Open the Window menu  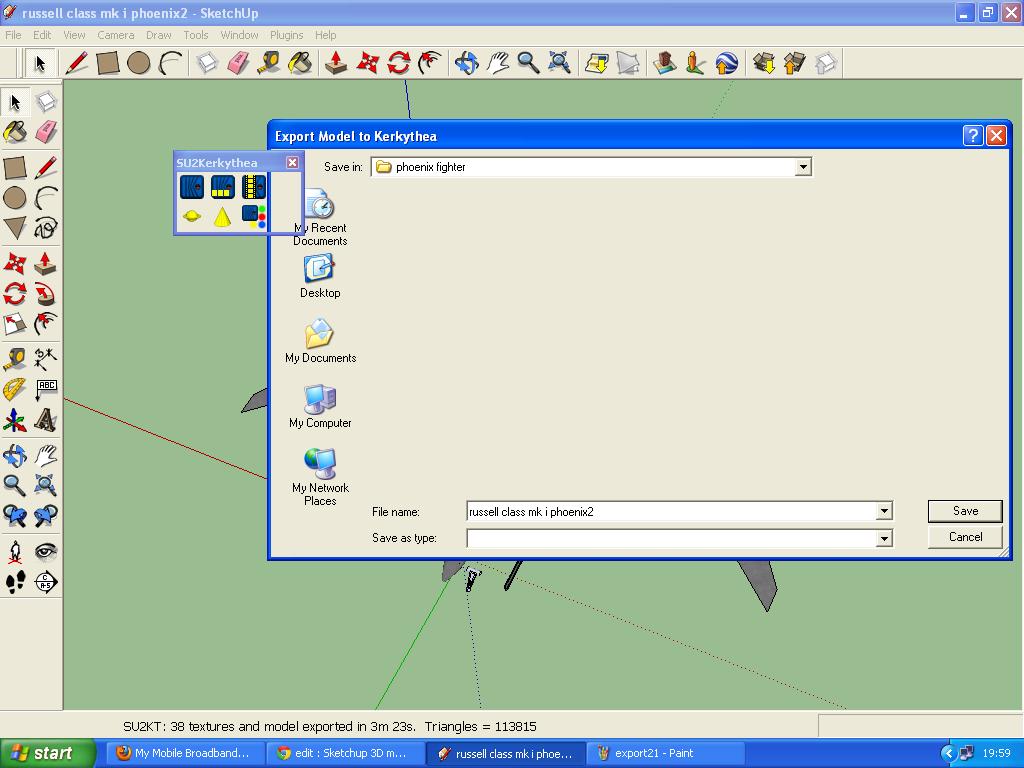(239, 35)
